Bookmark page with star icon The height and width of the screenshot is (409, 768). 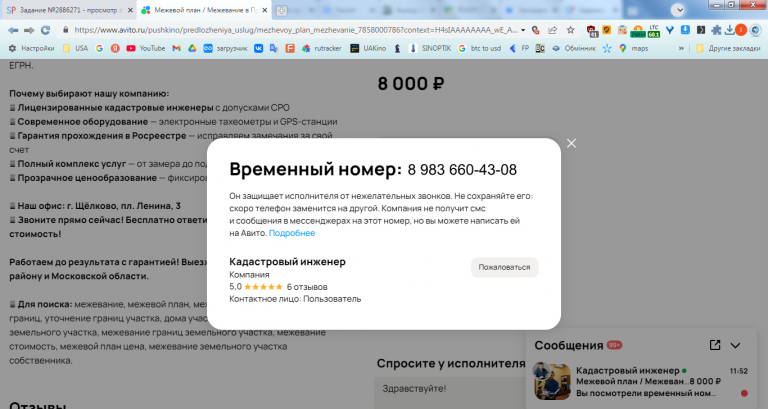pos(571,30)
